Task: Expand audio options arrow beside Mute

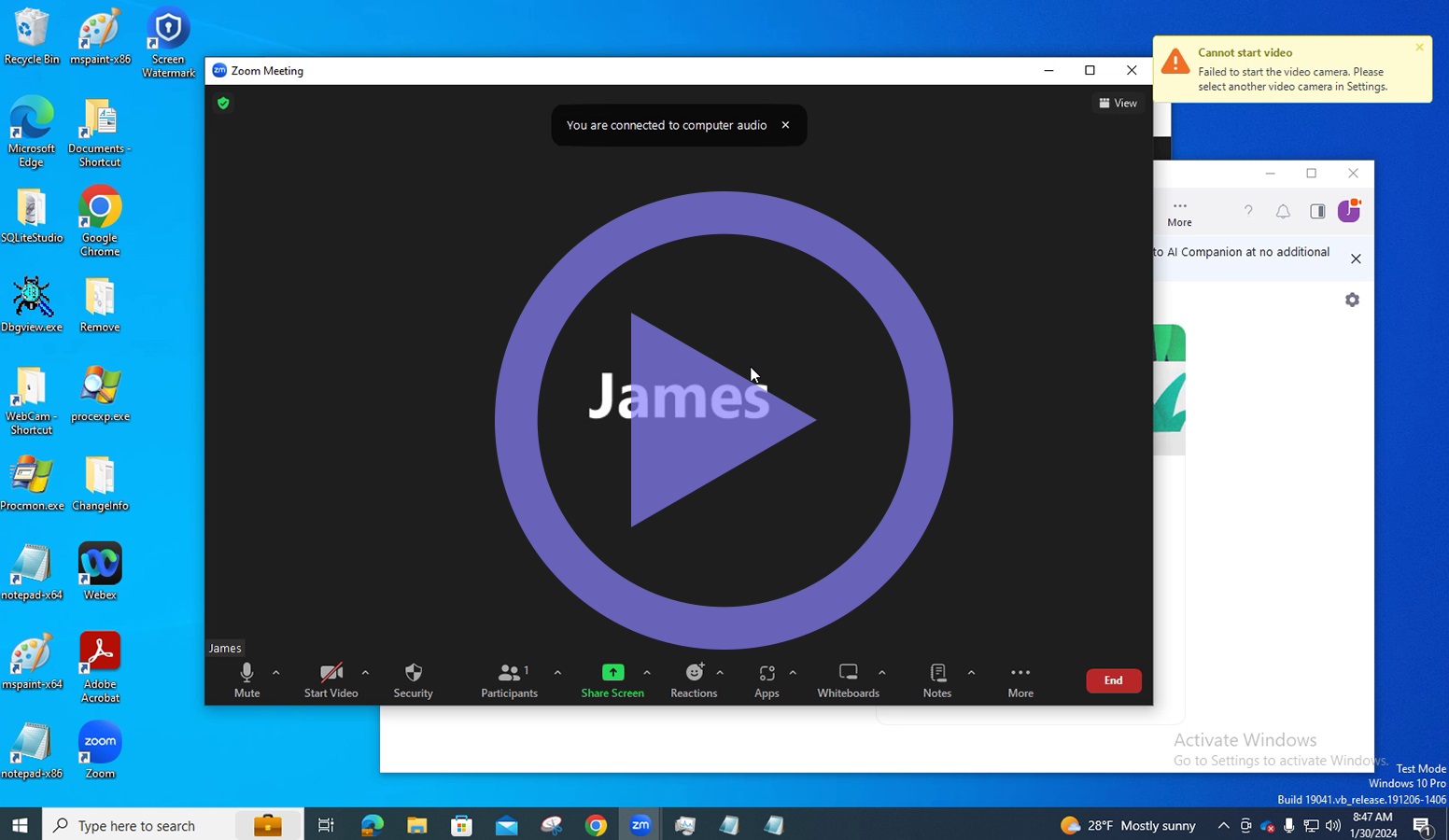Action: 276,672
